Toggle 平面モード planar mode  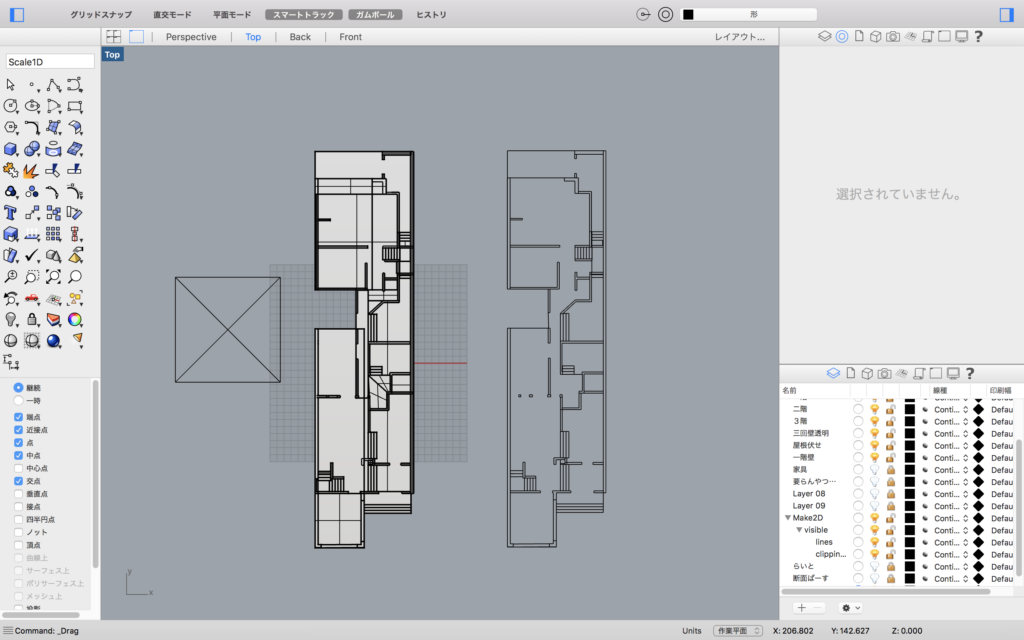(x=232, y=14)
